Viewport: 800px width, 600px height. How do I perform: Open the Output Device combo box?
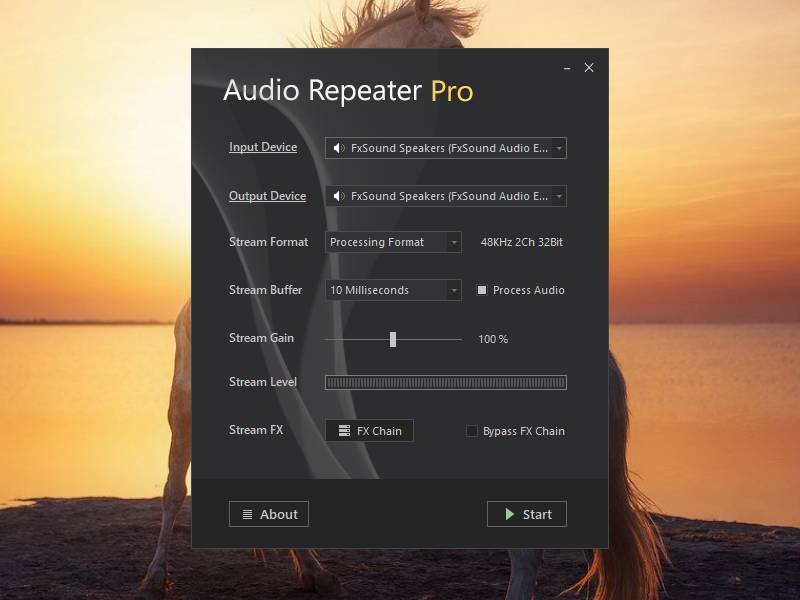tap(445, 196)
